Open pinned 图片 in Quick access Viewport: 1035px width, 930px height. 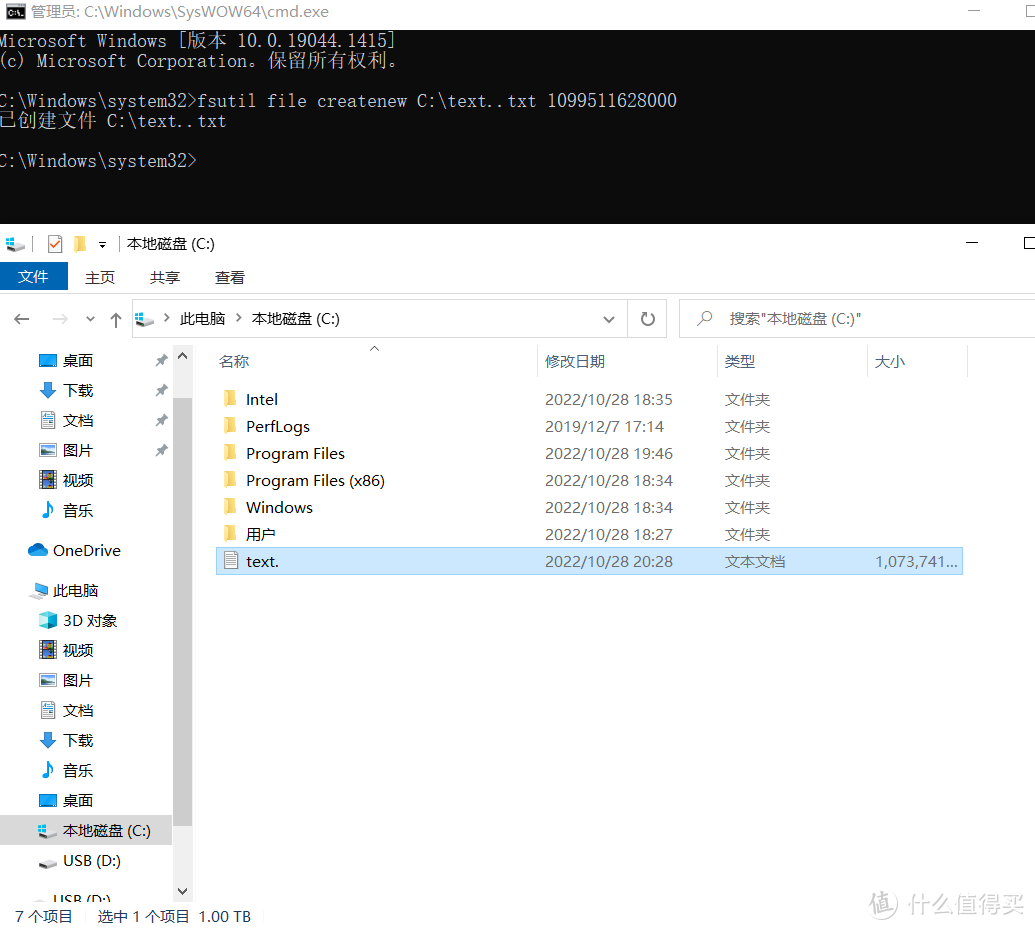pyautogui.click(x=78, y=450)
